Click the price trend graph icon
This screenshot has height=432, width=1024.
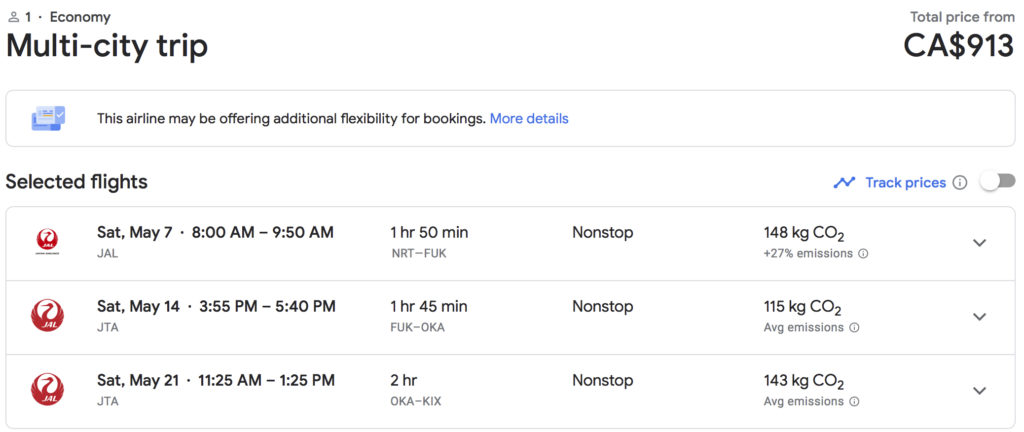pyautogui.click(x=845, y=182)
